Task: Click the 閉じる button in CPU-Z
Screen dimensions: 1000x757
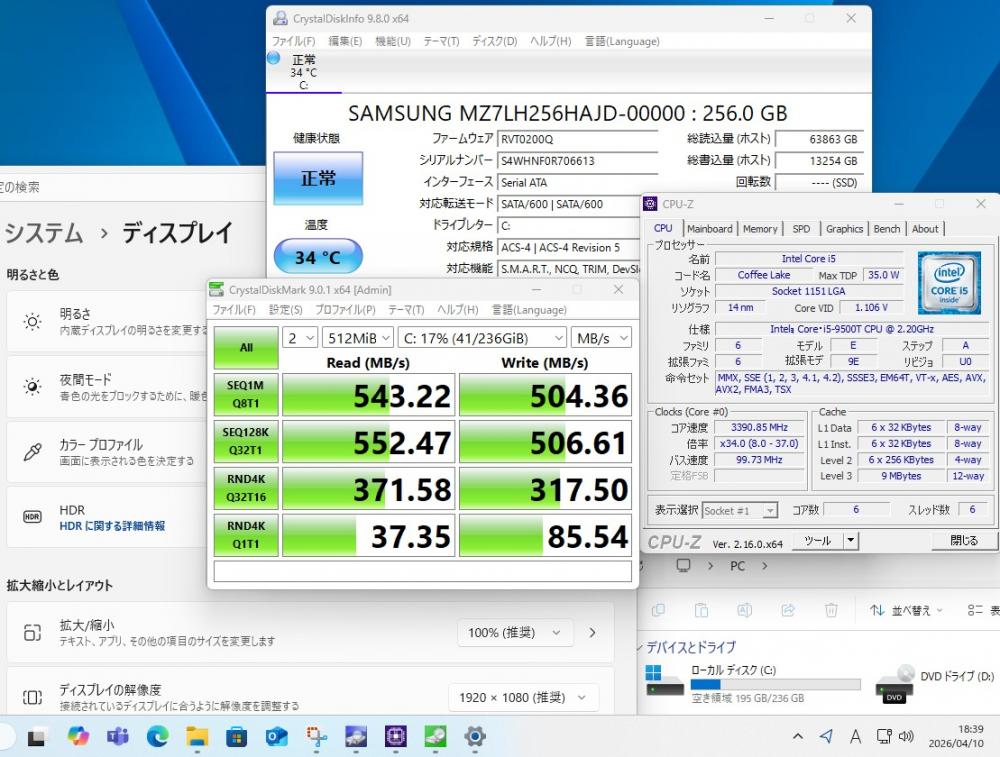Action: (x=964, y=540)
